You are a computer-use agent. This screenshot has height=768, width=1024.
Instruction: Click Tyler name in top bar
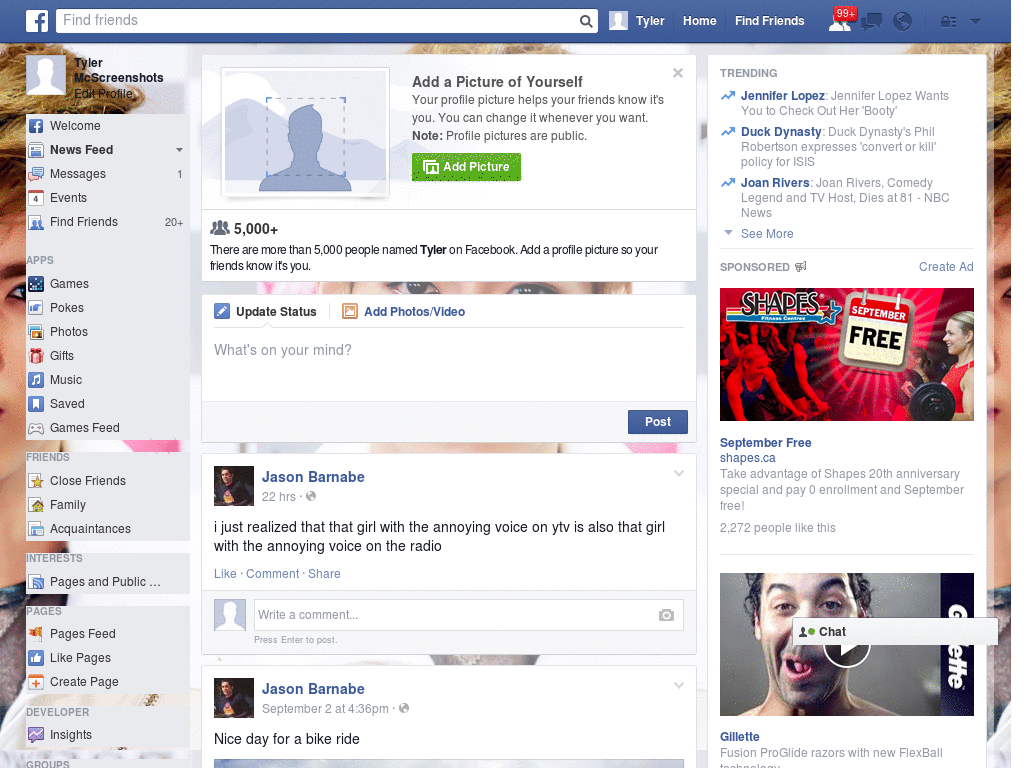[650, 21]
